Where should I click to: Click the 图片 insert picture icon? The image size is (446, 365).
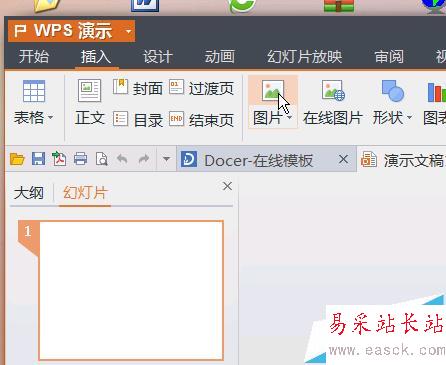coord(273,91)
